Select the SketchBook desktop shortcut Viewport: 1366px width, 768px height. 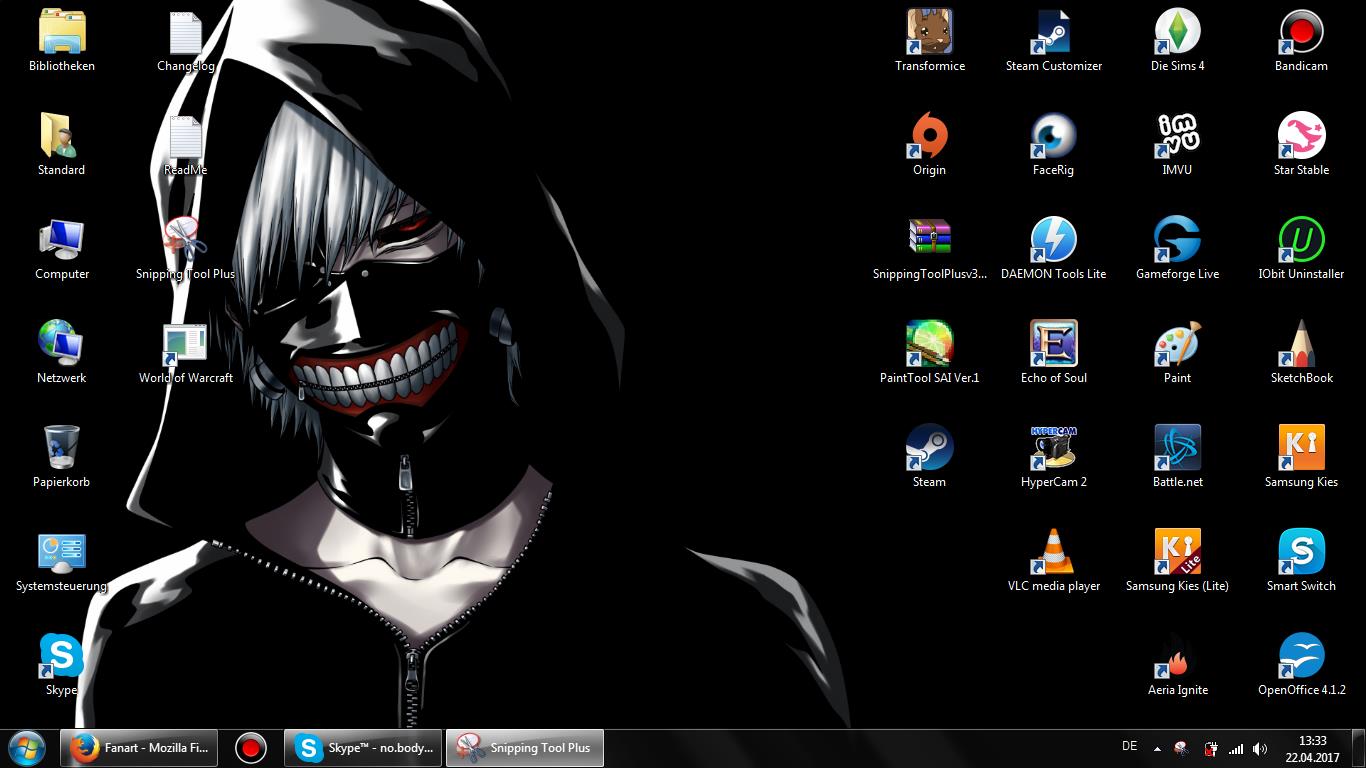click(x=1302, y=353)
